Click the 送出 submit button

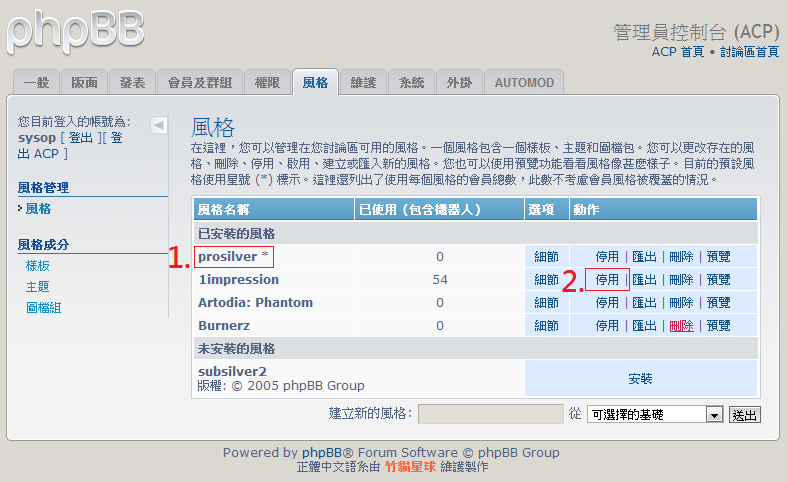[745, 414]
